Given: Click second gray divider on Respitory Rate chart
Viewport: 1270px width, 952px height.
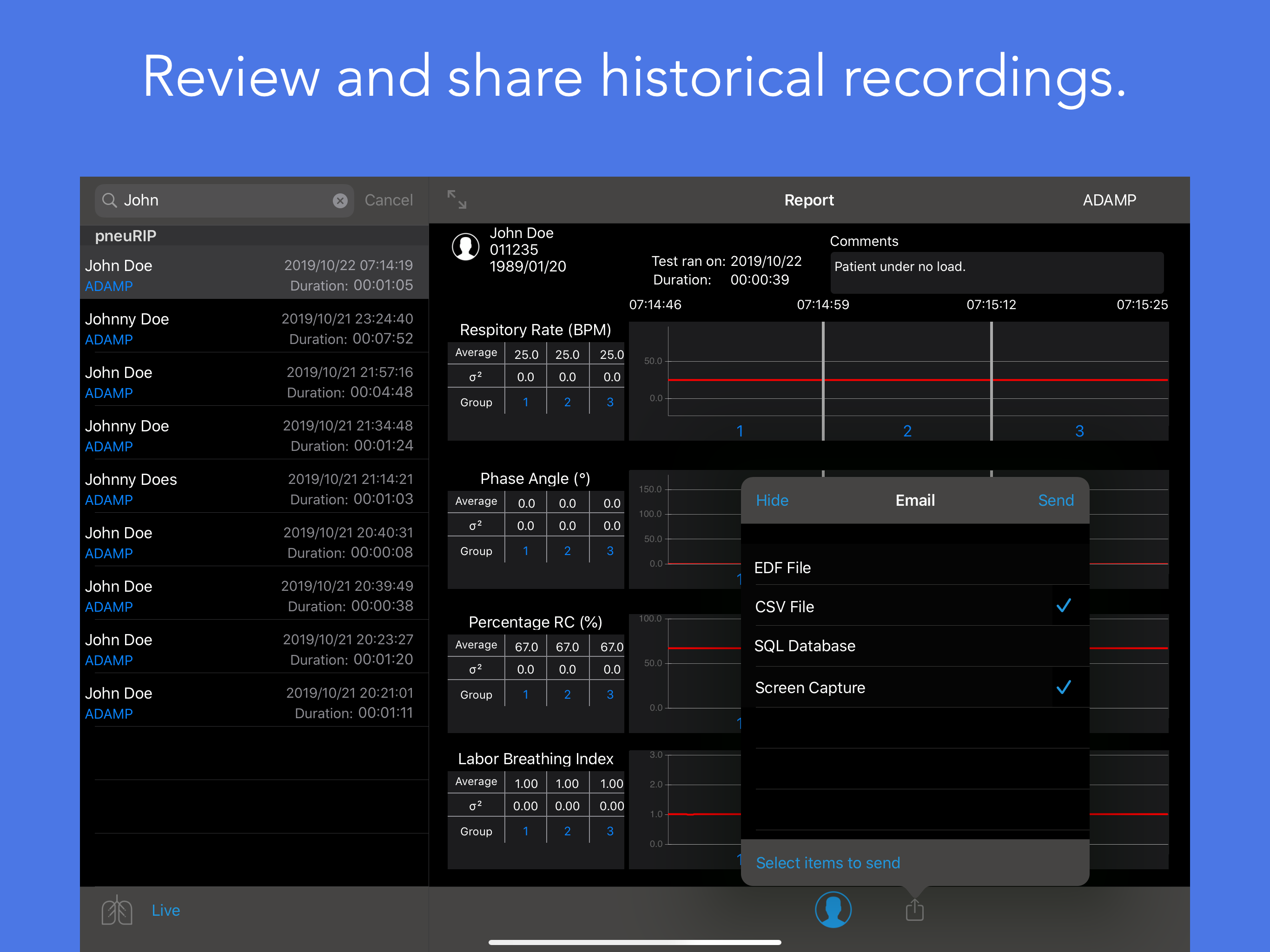Looking at the screenshot, I should (x=991, y=381).
